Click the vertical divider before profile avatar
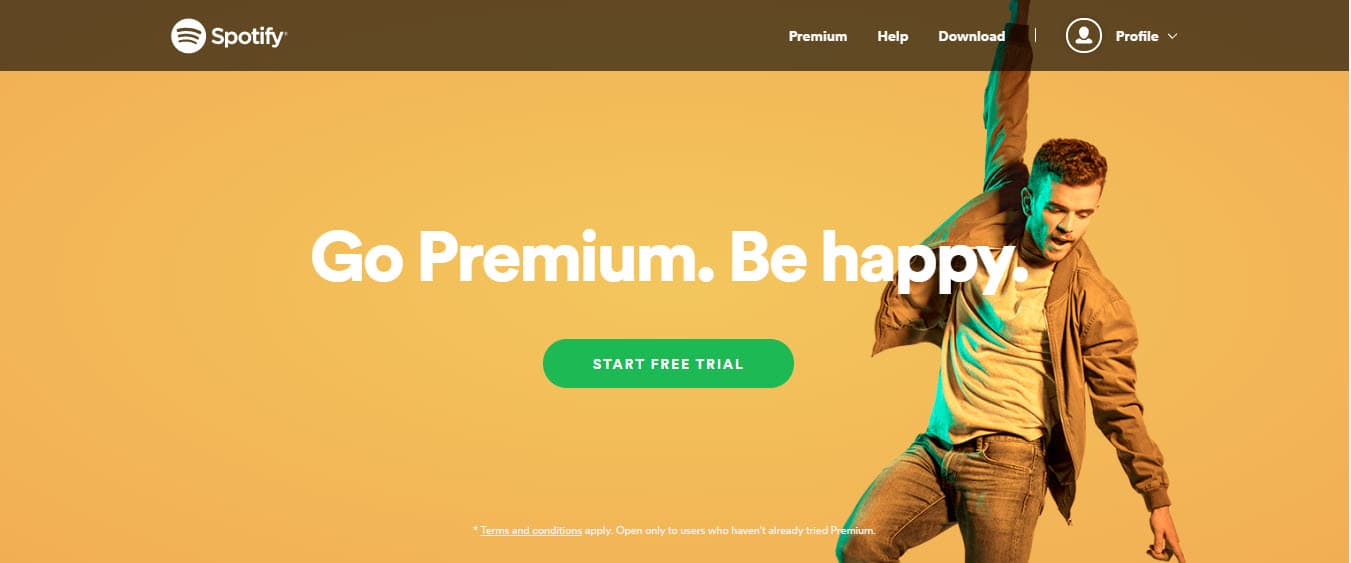The image size is (1351, 563). (x=1035, y=35)
